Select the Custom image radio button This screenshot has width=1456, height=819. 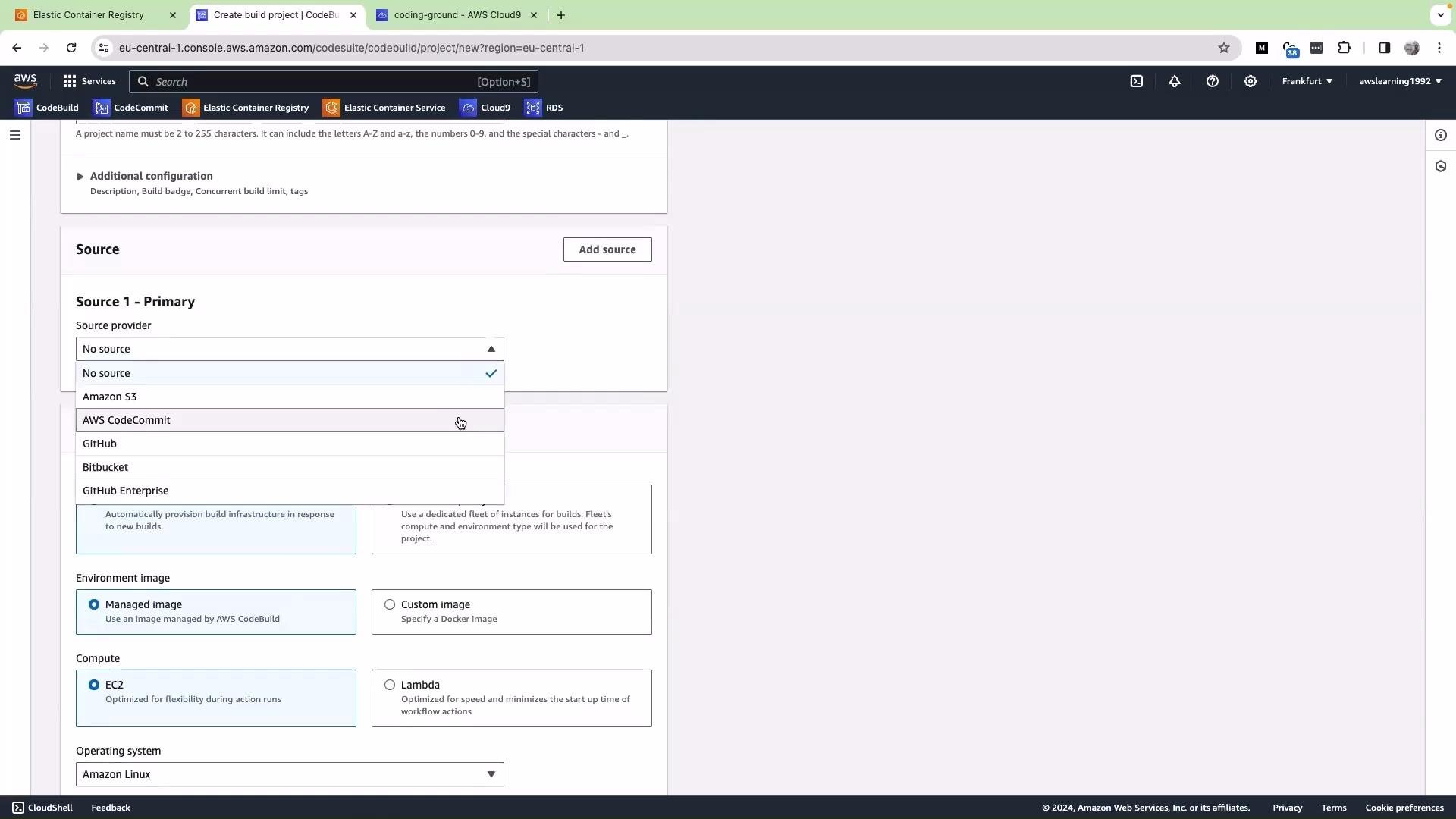pos(390,604)
